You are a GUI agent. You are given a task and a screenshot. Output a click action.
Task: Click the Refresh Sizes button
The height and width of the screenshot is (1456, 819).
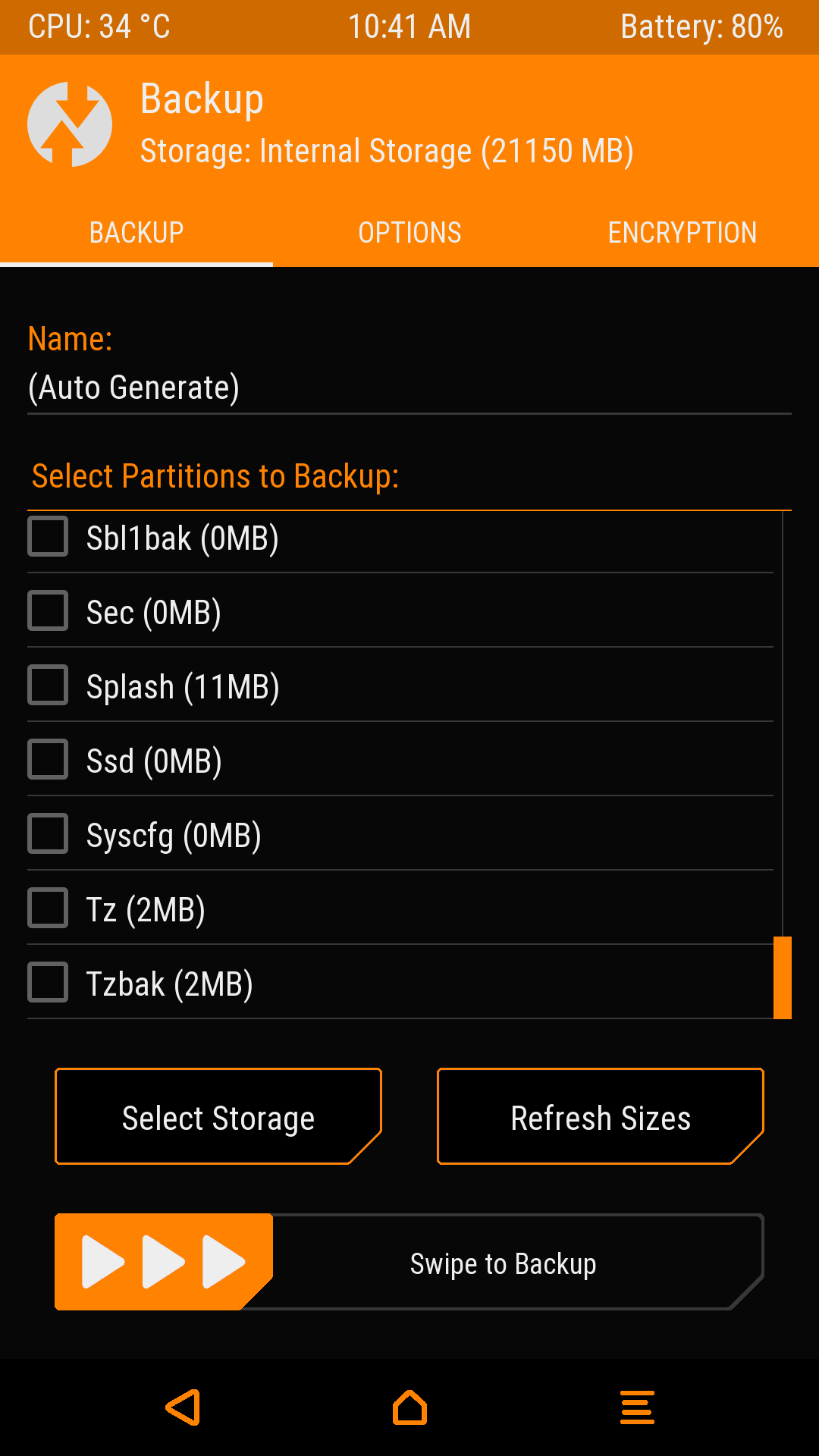click(601, 1116)
